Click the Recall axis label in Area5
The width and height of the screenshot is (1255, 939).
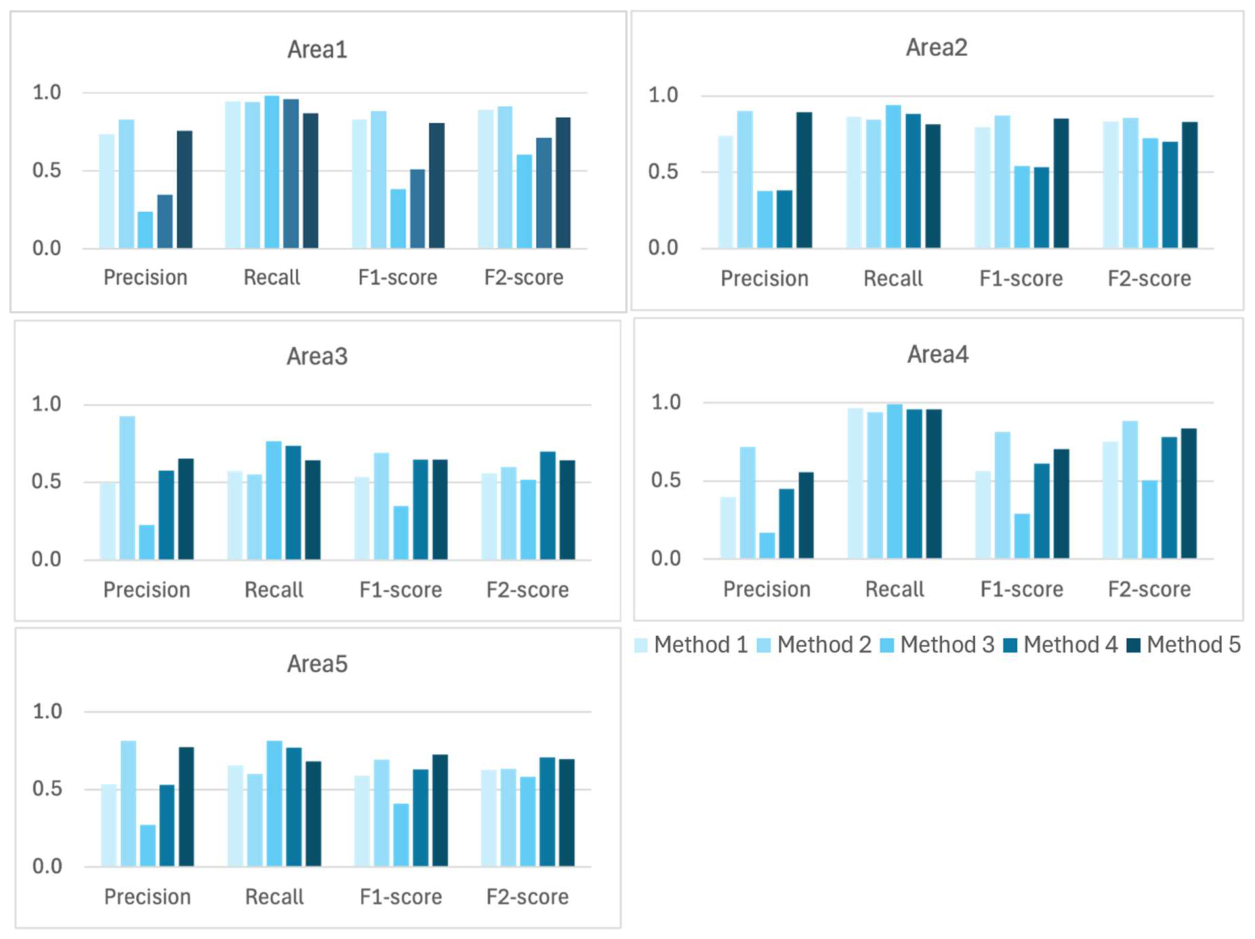point(273,896)
